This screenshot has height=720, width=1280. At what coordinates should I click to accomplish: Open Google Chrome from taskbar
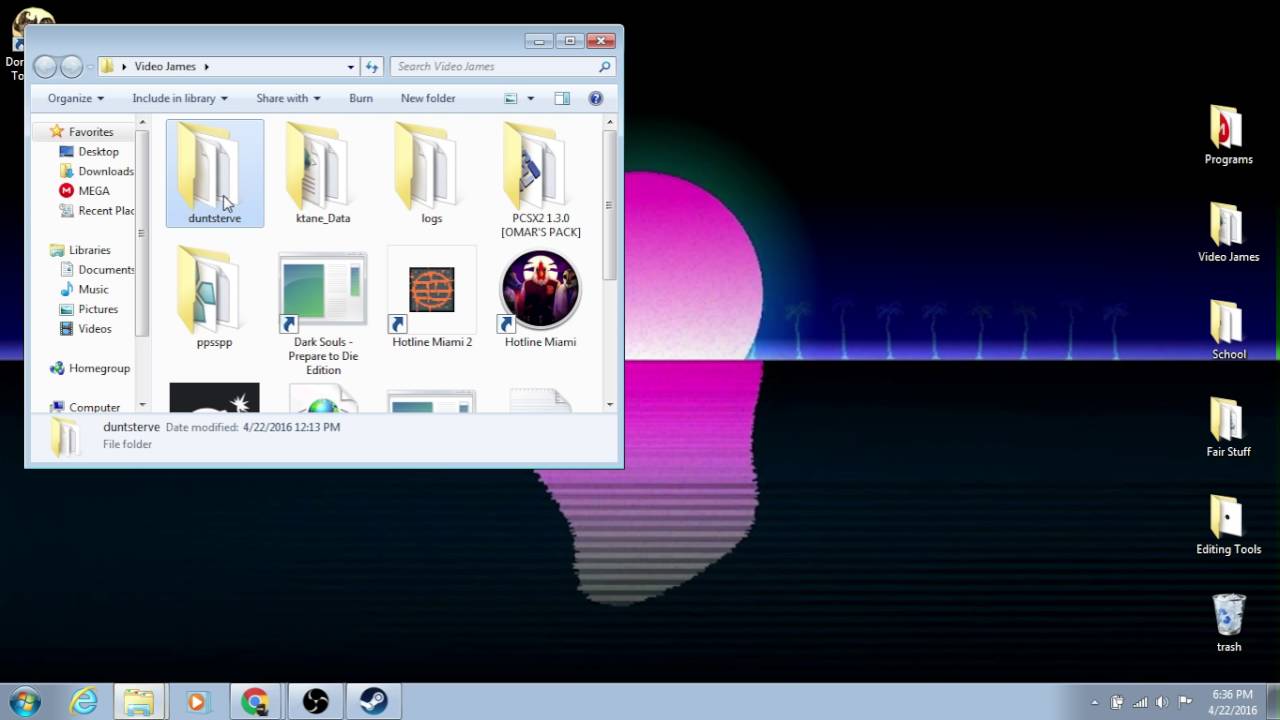tap(255, 701)
